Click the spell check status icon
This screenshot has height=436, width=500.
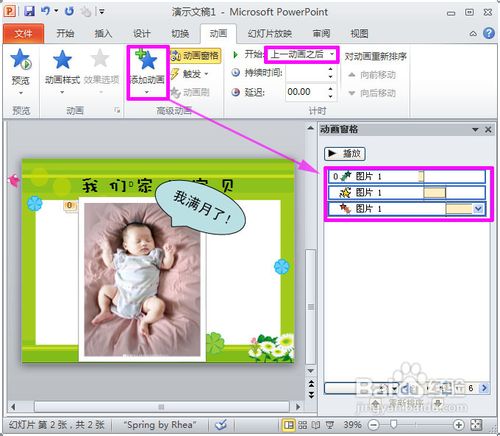pos(221,425)
